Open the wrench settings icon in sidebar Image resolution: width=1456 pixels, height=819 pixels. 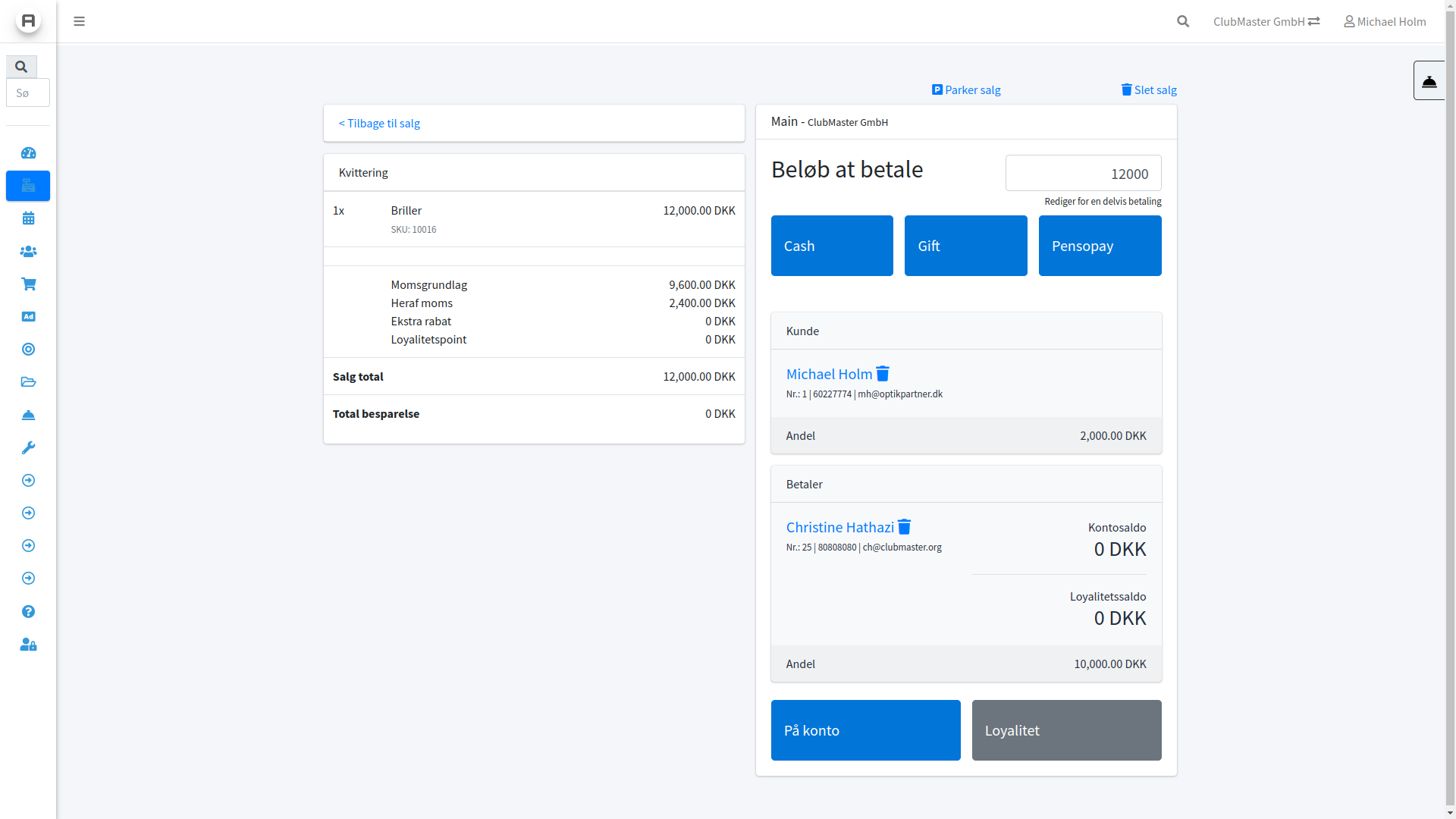click(x=28, y=448)
